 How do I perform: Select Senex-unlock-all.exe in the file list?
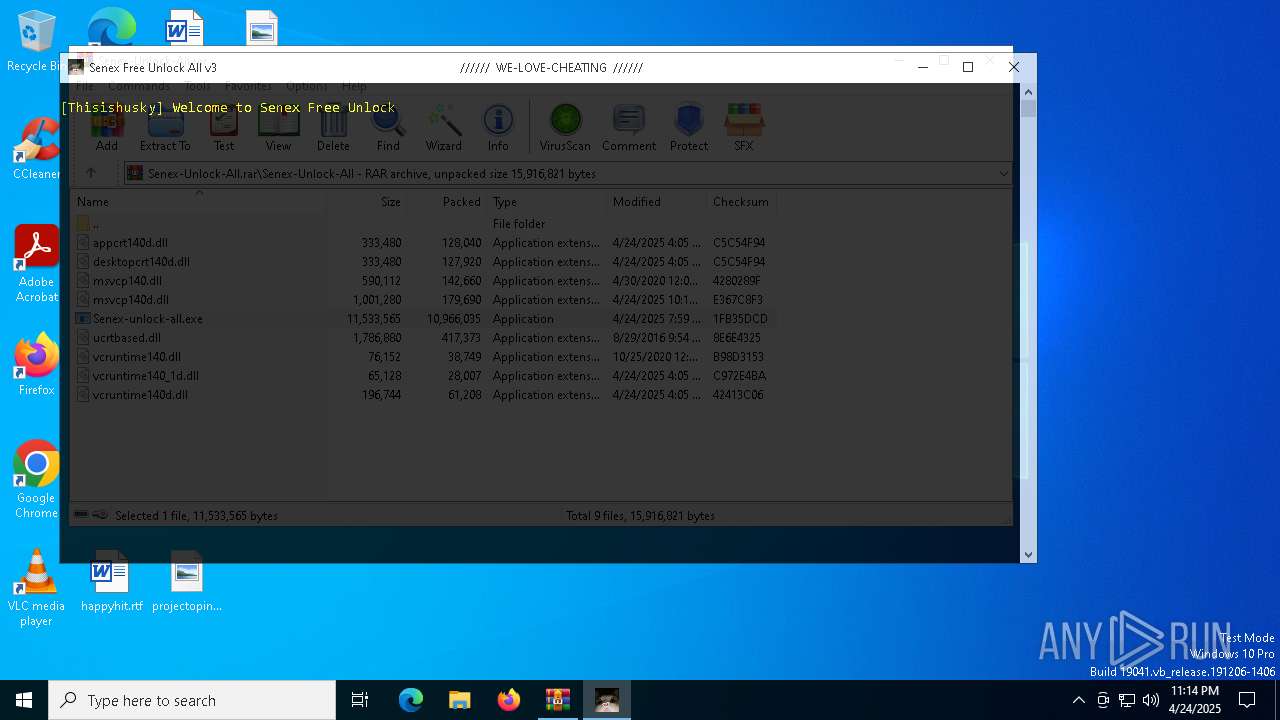pyautogui.click(x=424, y=319)
